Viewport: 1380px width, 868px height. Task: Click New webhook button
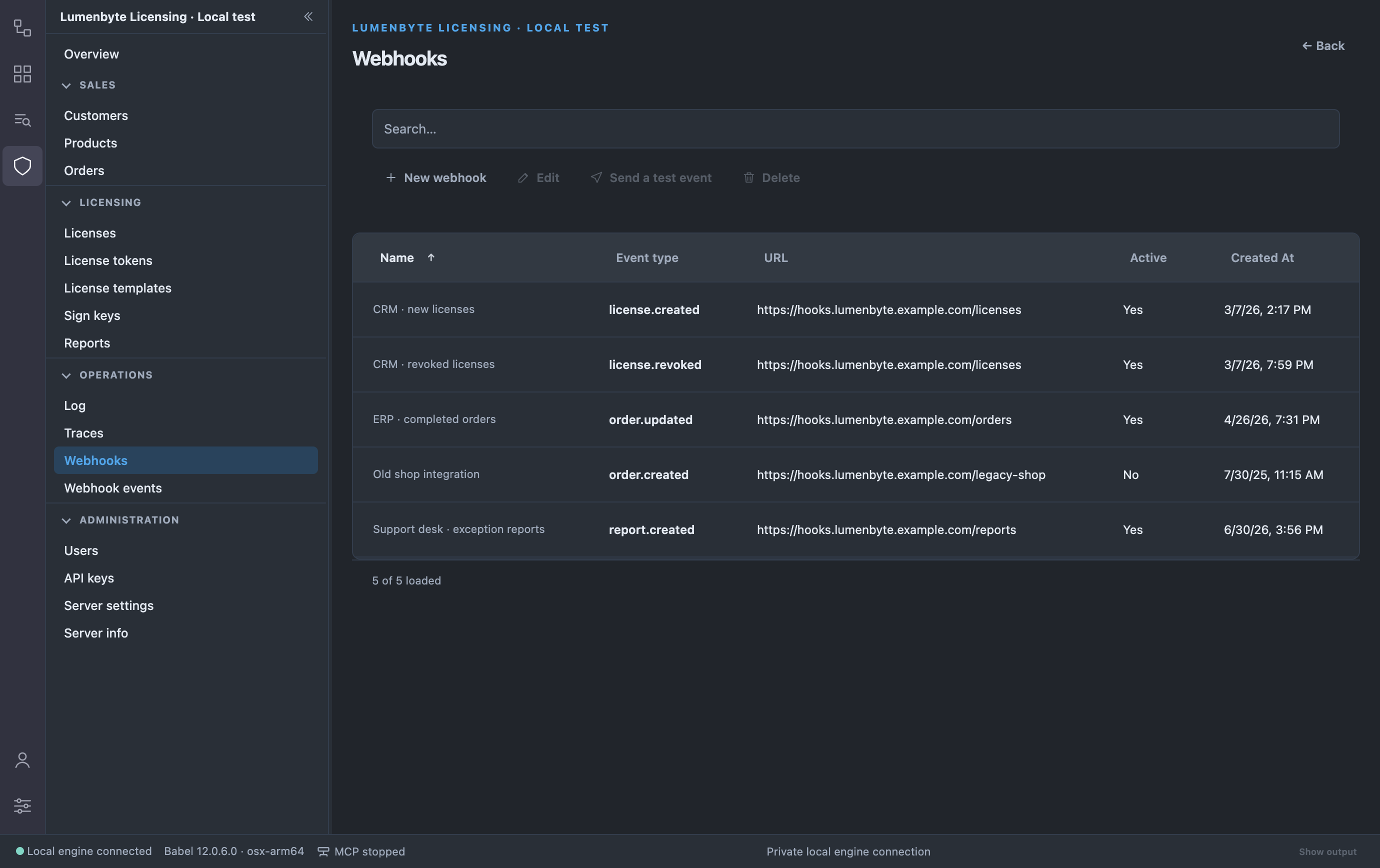pos(436,177)
